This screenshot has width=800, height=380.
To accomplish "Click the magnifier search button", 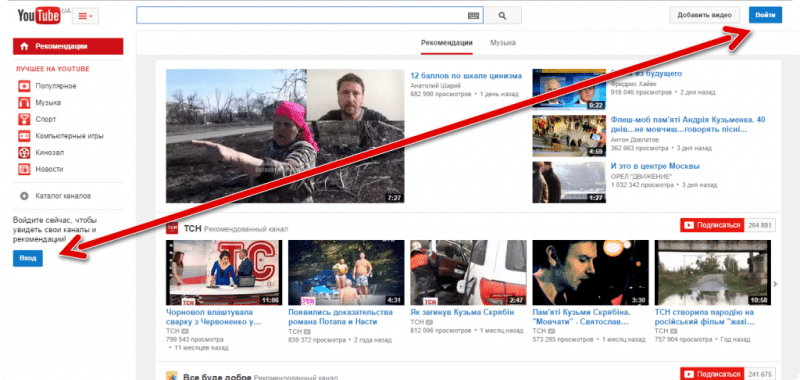I will 503,16.
